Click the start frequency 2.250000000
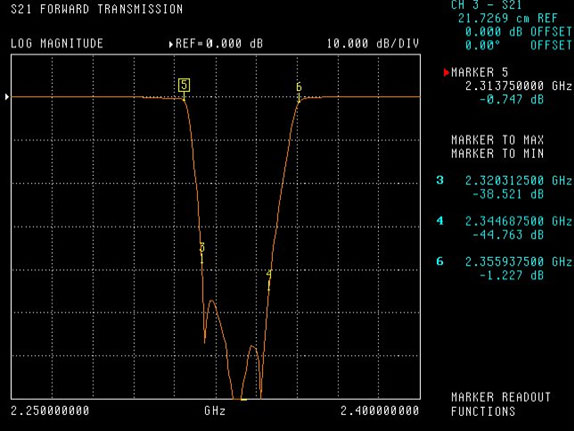 click(x=50, y=411)
